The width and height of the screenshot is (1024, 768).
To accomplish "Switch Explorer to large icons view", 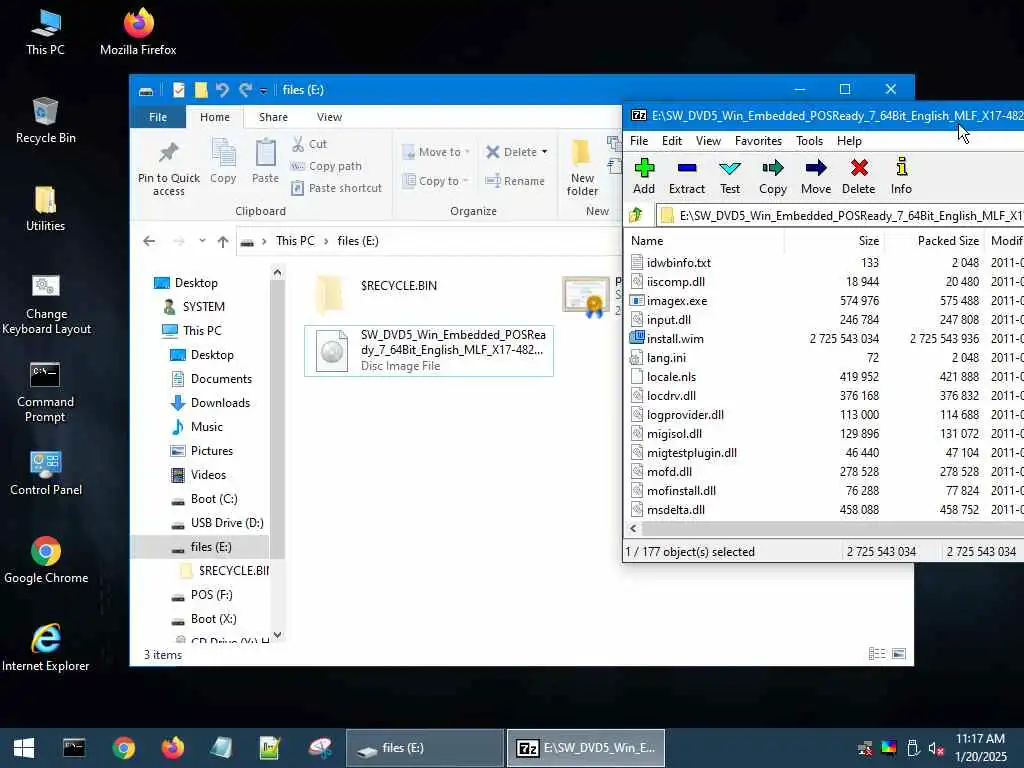I will click(x=899, y=654).
